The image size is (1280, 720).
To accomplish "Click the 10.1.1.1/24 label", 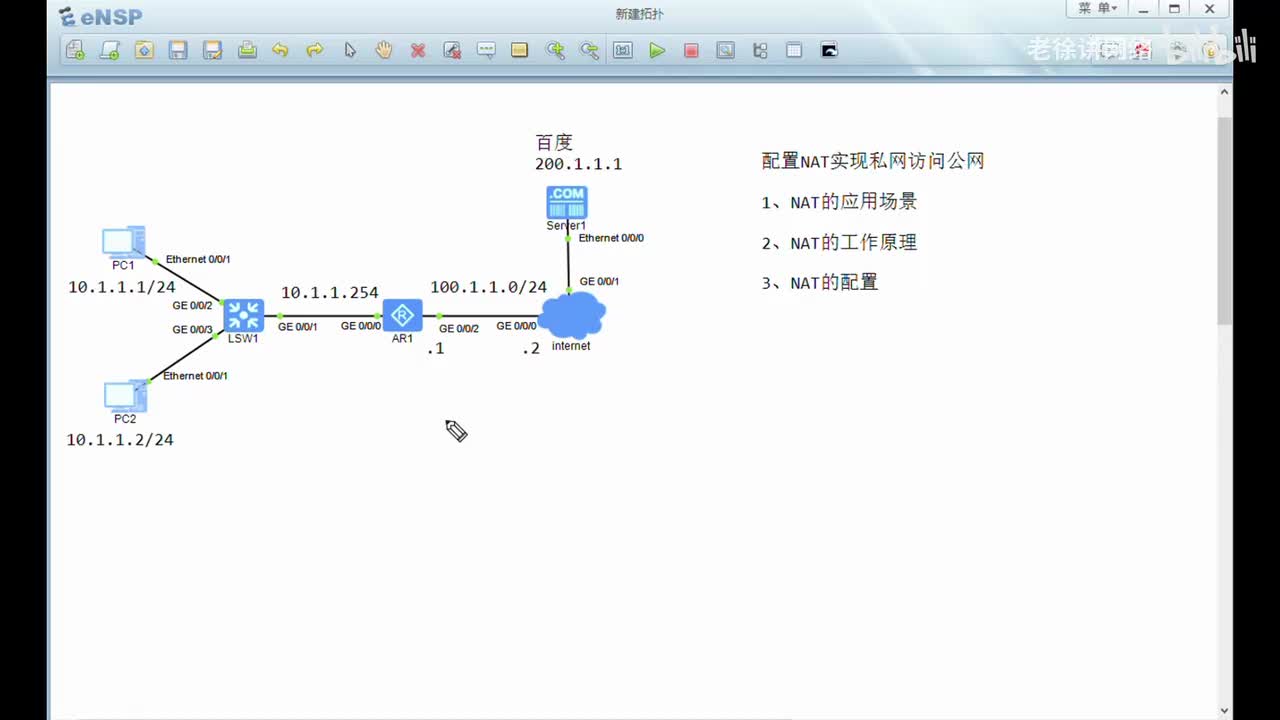I will point(122,287).
